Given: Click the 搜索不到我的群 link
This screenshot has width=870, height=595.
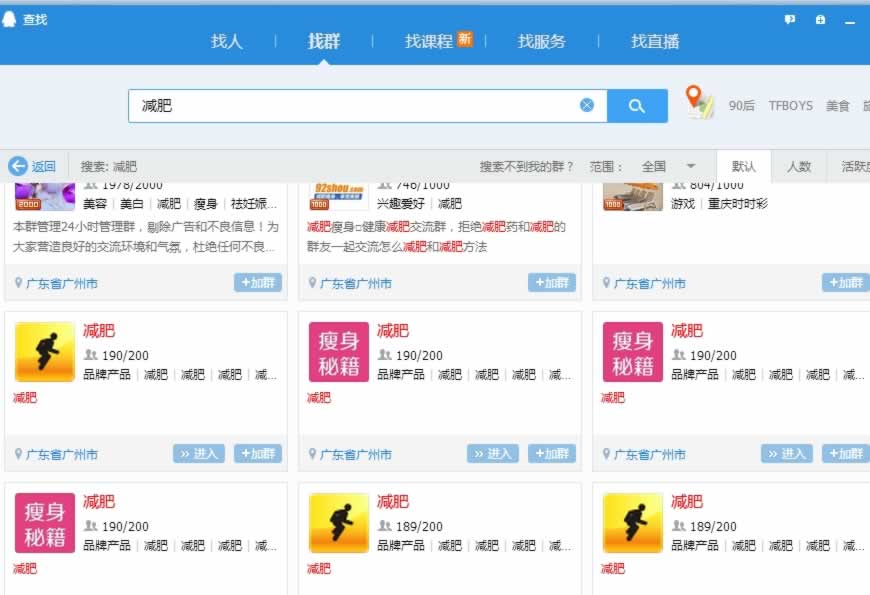Looking at the screenshot, I should point(526,166).
